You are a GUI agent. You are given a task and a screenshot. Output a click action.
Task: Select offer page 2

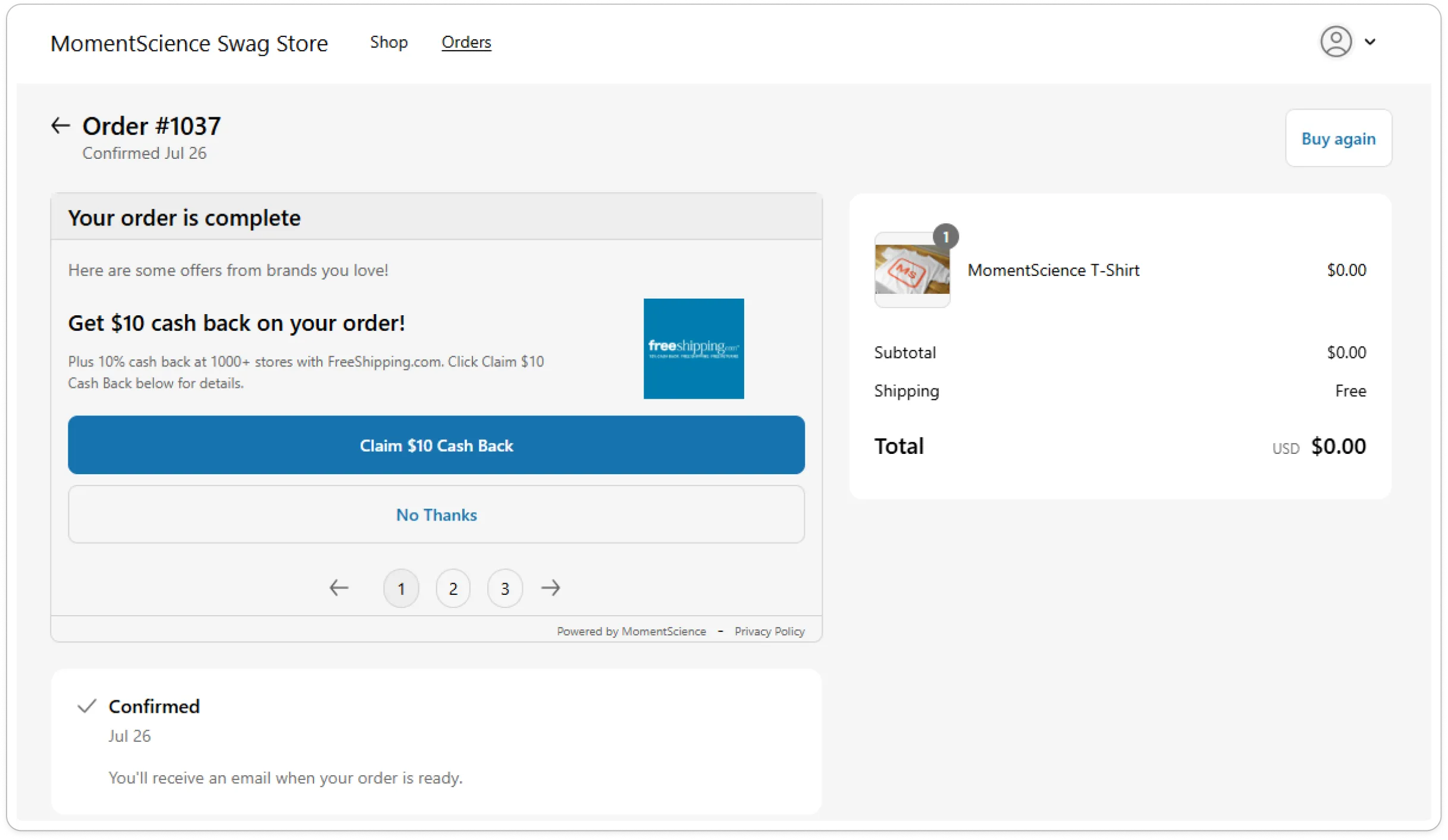click(x=453, y=588)
